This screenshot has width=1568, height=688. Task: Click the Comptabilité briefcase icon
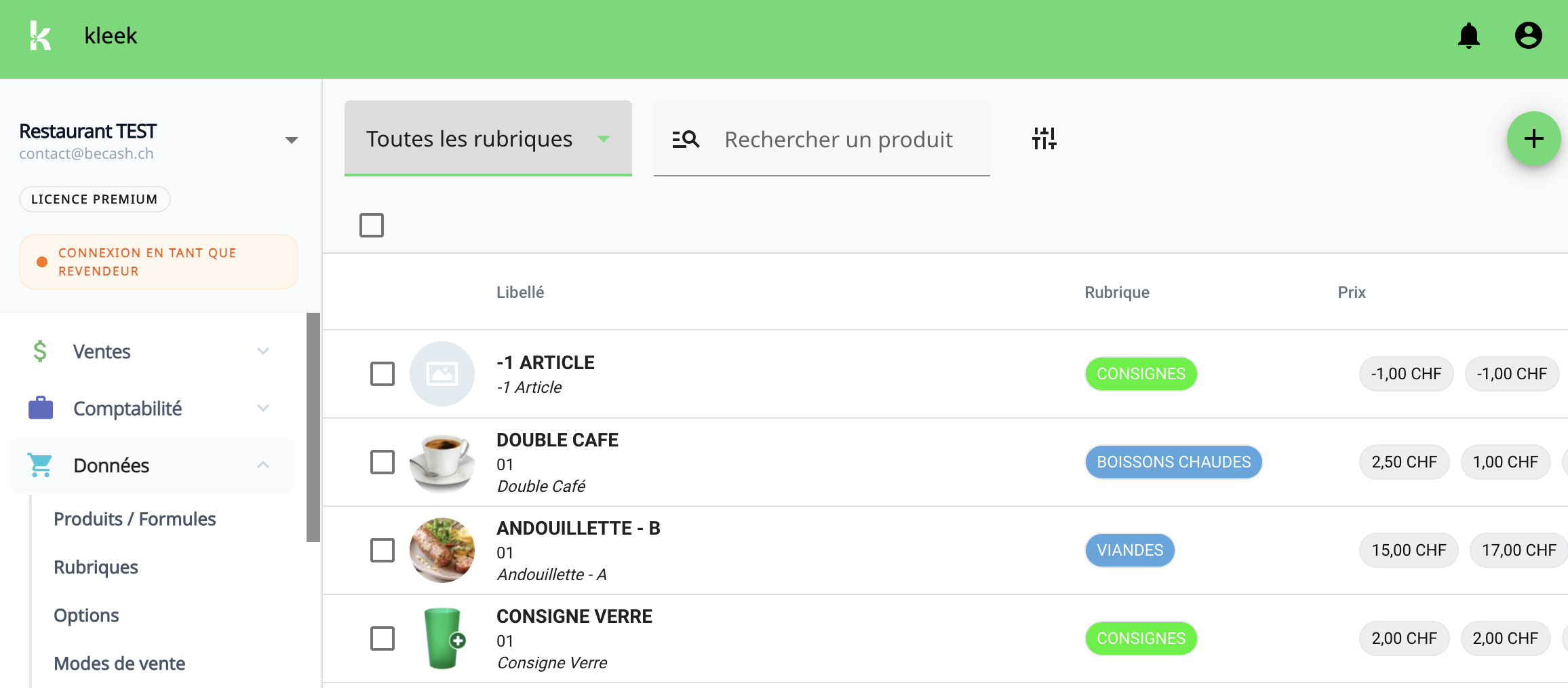(x=41, y=408)
